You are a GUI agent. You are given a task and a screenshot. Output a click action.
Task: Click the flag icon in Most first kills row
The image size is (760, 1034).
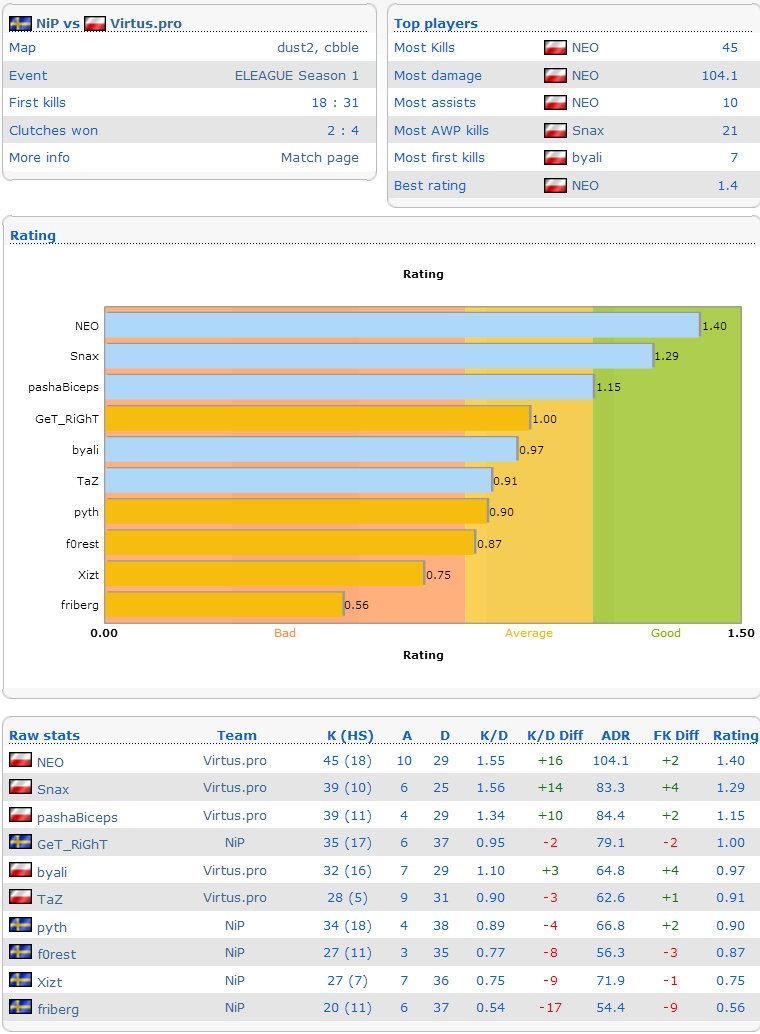[555, 158]
